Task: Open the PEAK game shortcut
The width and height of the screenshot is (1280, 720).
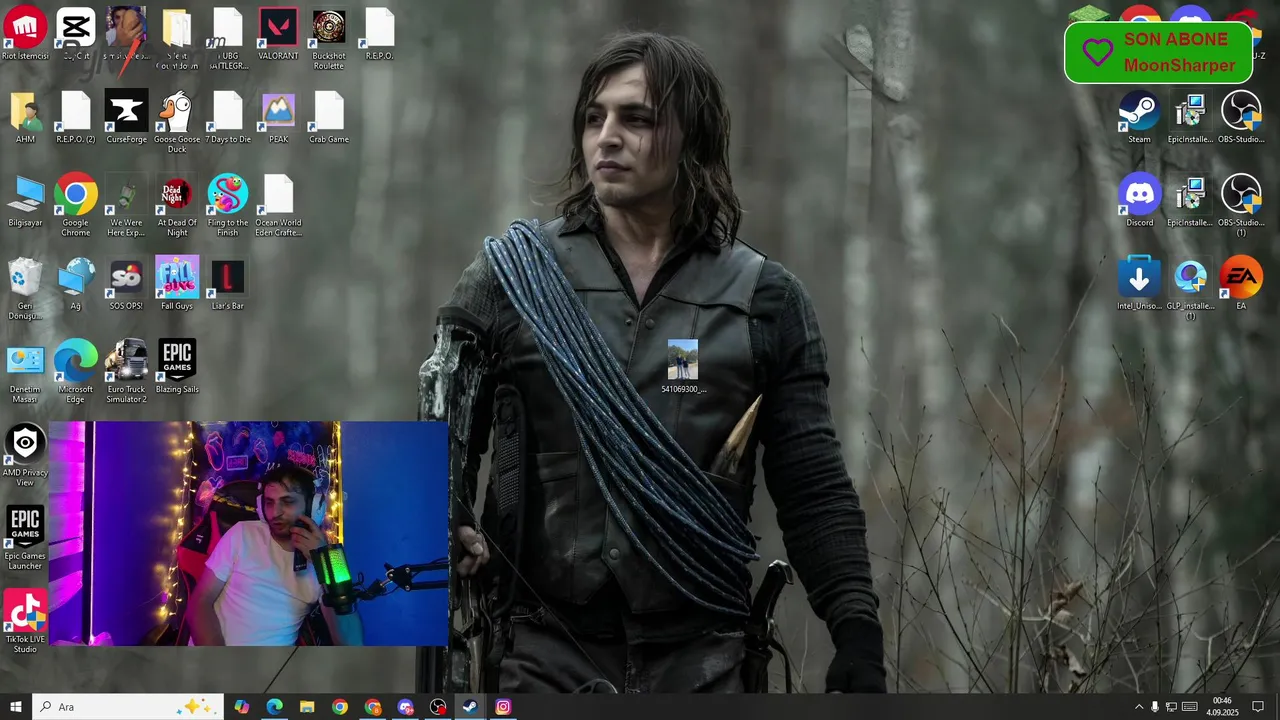Action: (278, 111)
